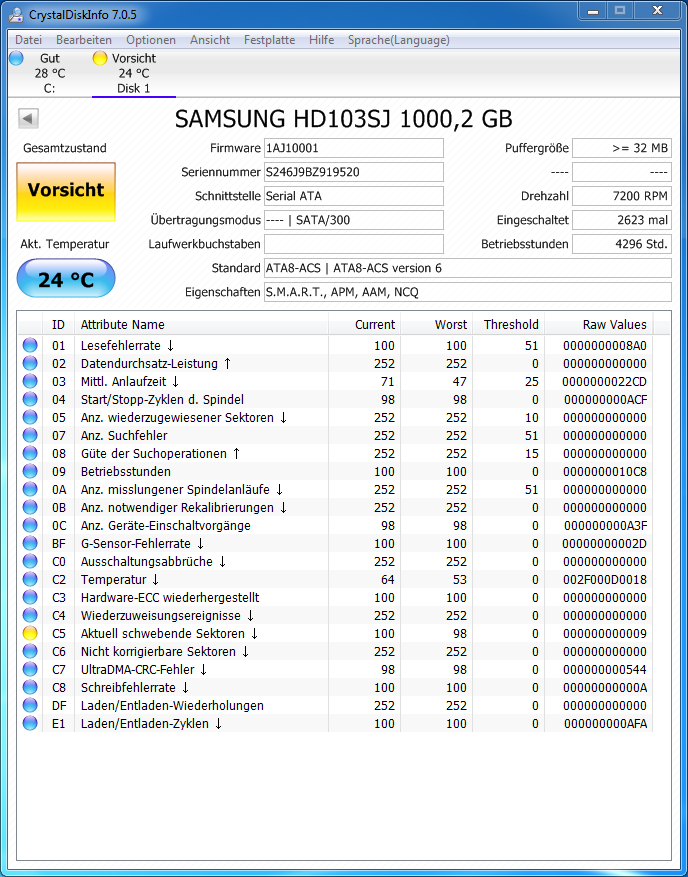Viewport: 688px width, 877px height.
Task: Click the ID column header
Action: (58, 324)
